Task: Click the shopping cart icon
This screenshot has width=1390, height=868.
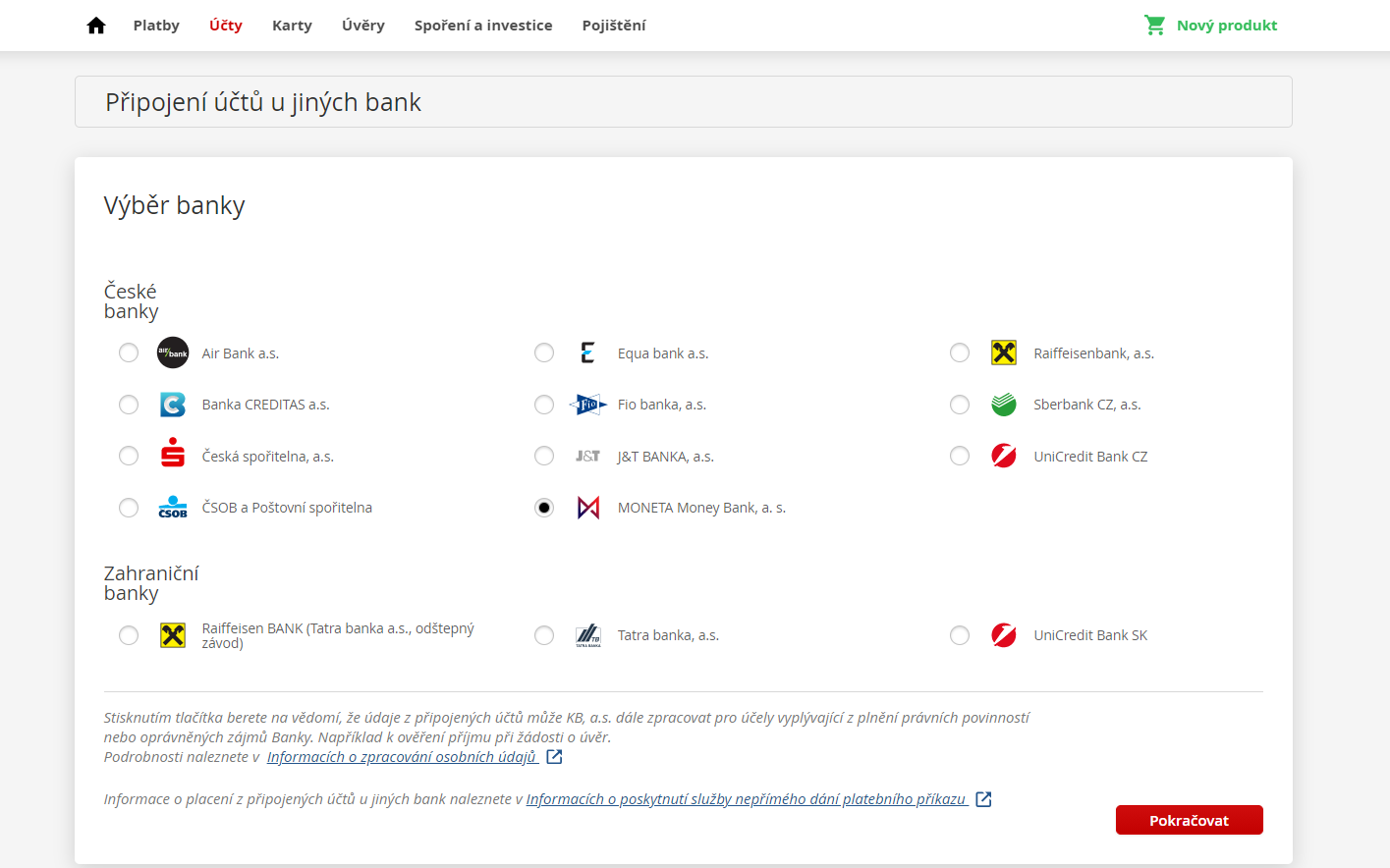Action: click(x=1155, y=26)
